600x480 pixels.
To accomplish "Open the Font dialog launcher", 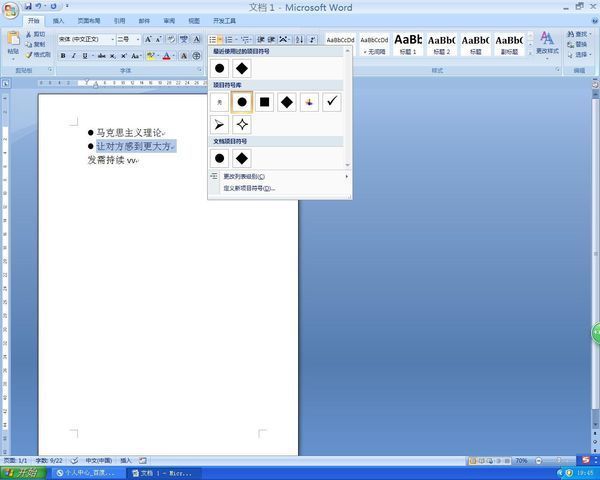I will pos(199,70).
